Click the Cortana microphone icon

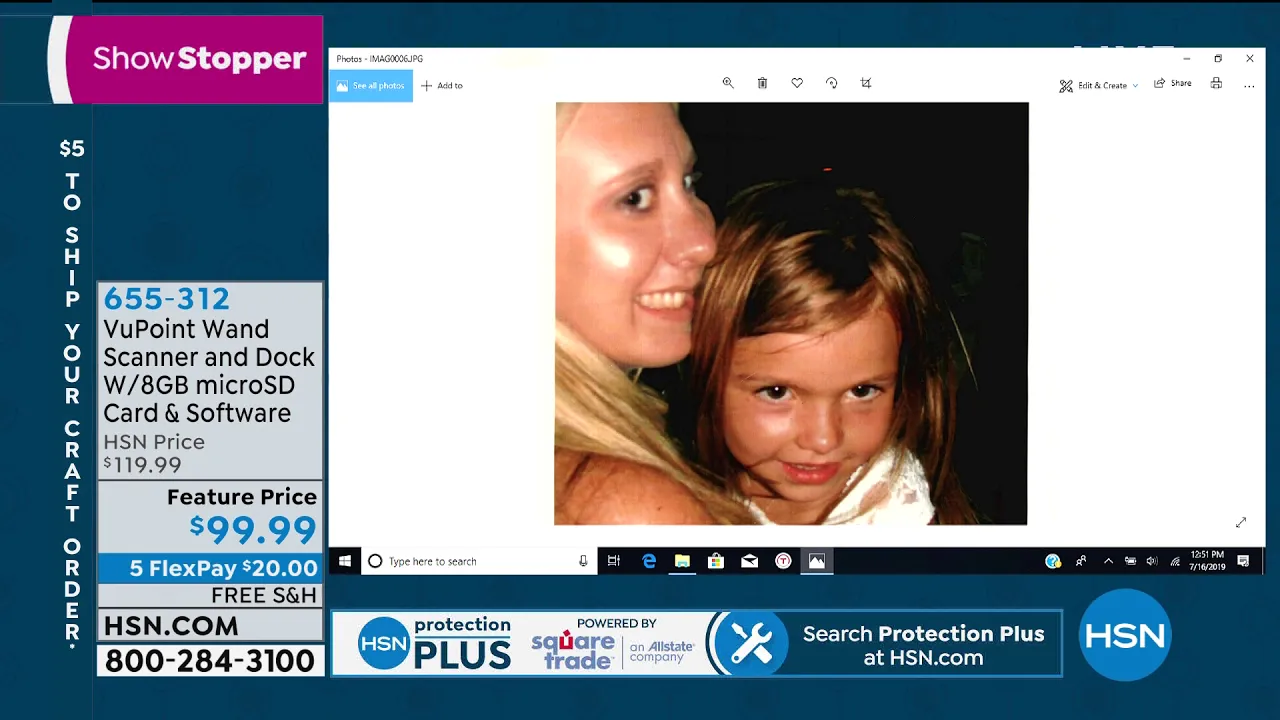point(583,561)
